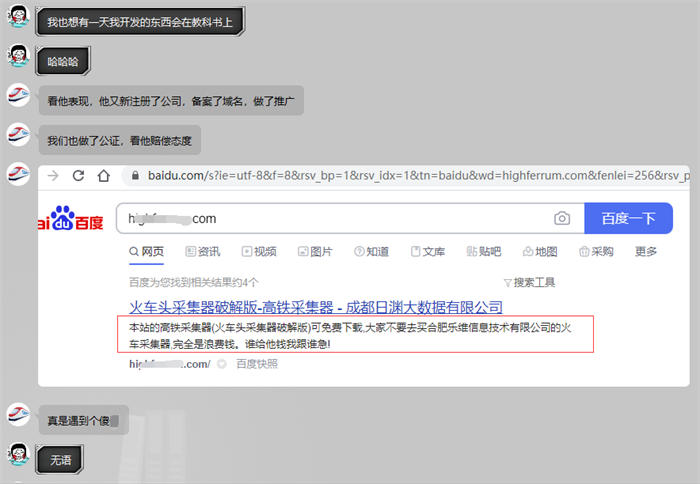Viewport: 700px width, 484px height.
Task: Open the 视频 tab
Action: tap(259, 252)
